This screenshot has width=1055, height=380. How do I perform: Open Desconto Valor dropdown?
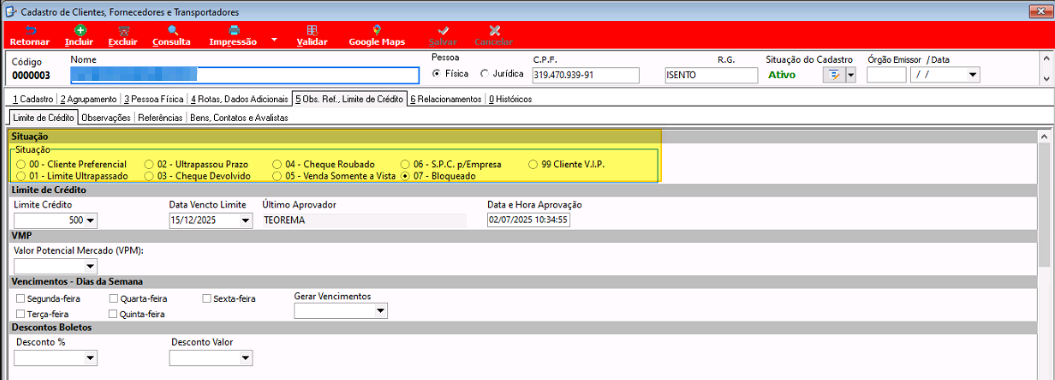pos(245,359)
